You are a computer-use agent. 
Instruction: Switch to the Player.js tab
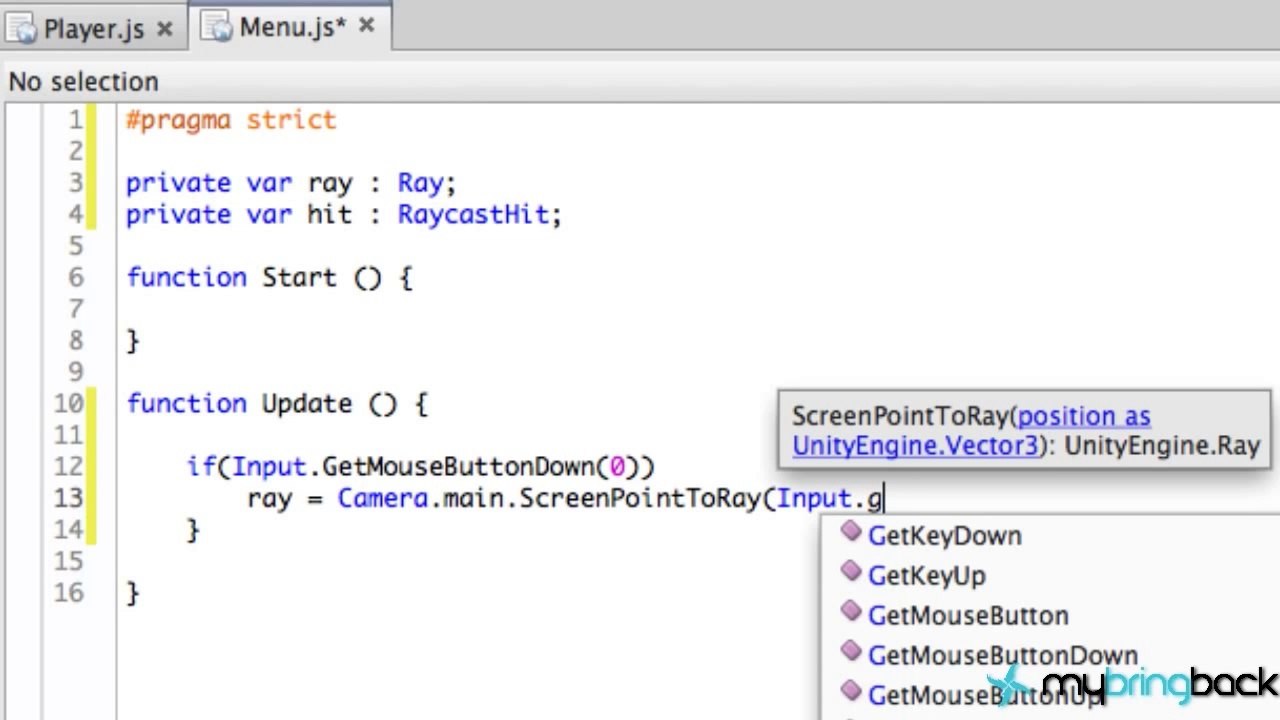pos(94,29)
